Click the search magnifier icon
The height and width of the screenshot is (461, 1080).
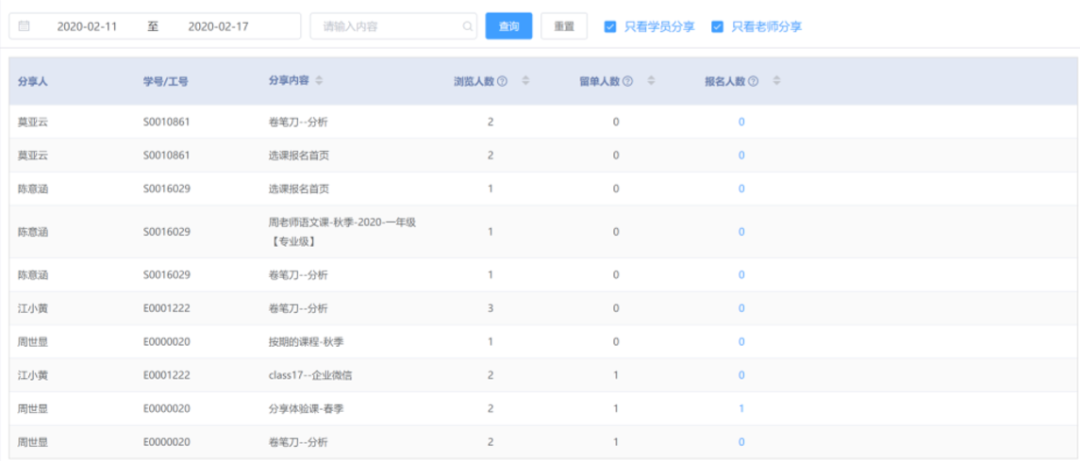(x=467, y=27)
